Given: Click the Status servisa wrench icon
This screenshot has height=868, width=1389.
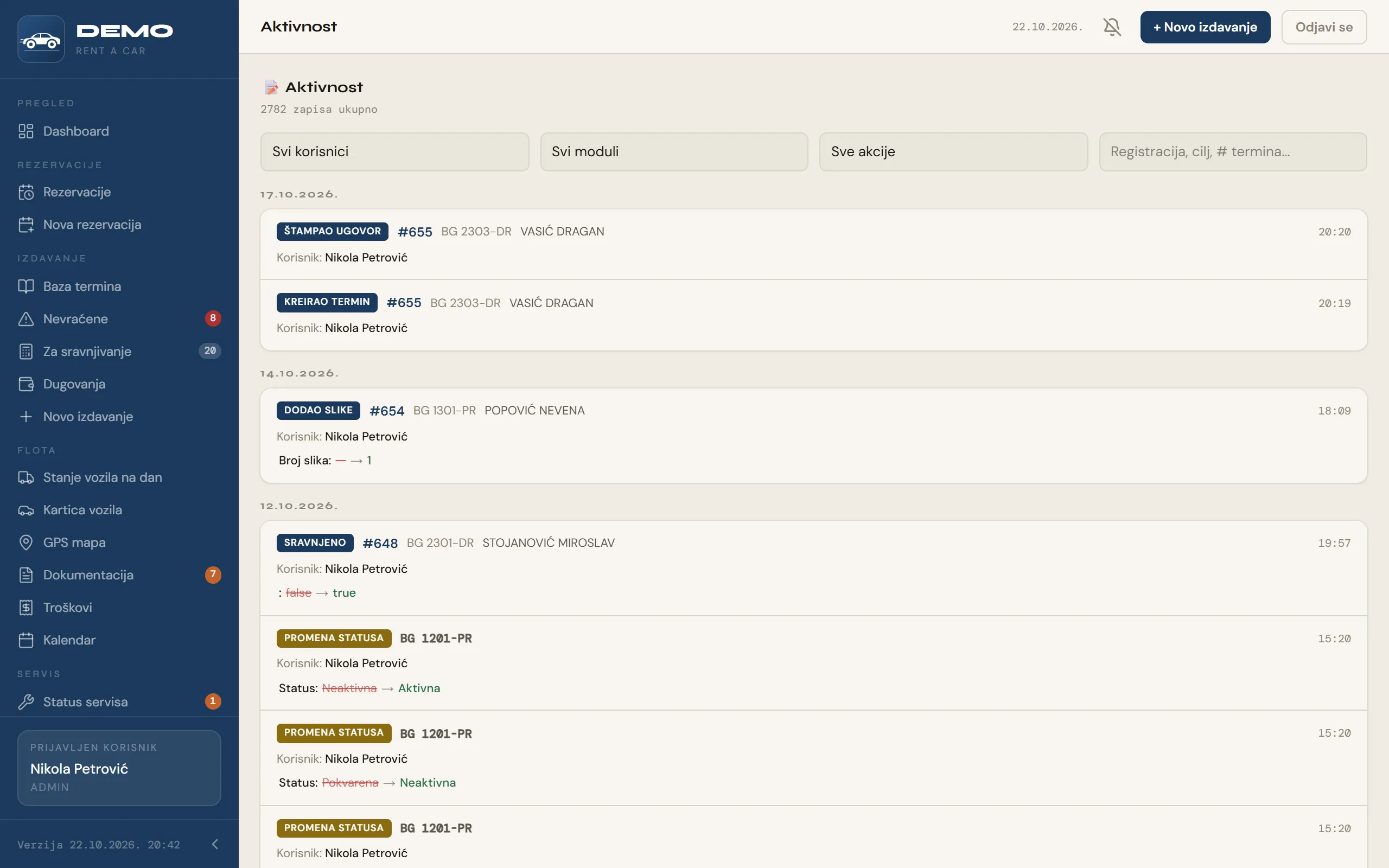Looking at the screenshot, I should coord(26,702).
